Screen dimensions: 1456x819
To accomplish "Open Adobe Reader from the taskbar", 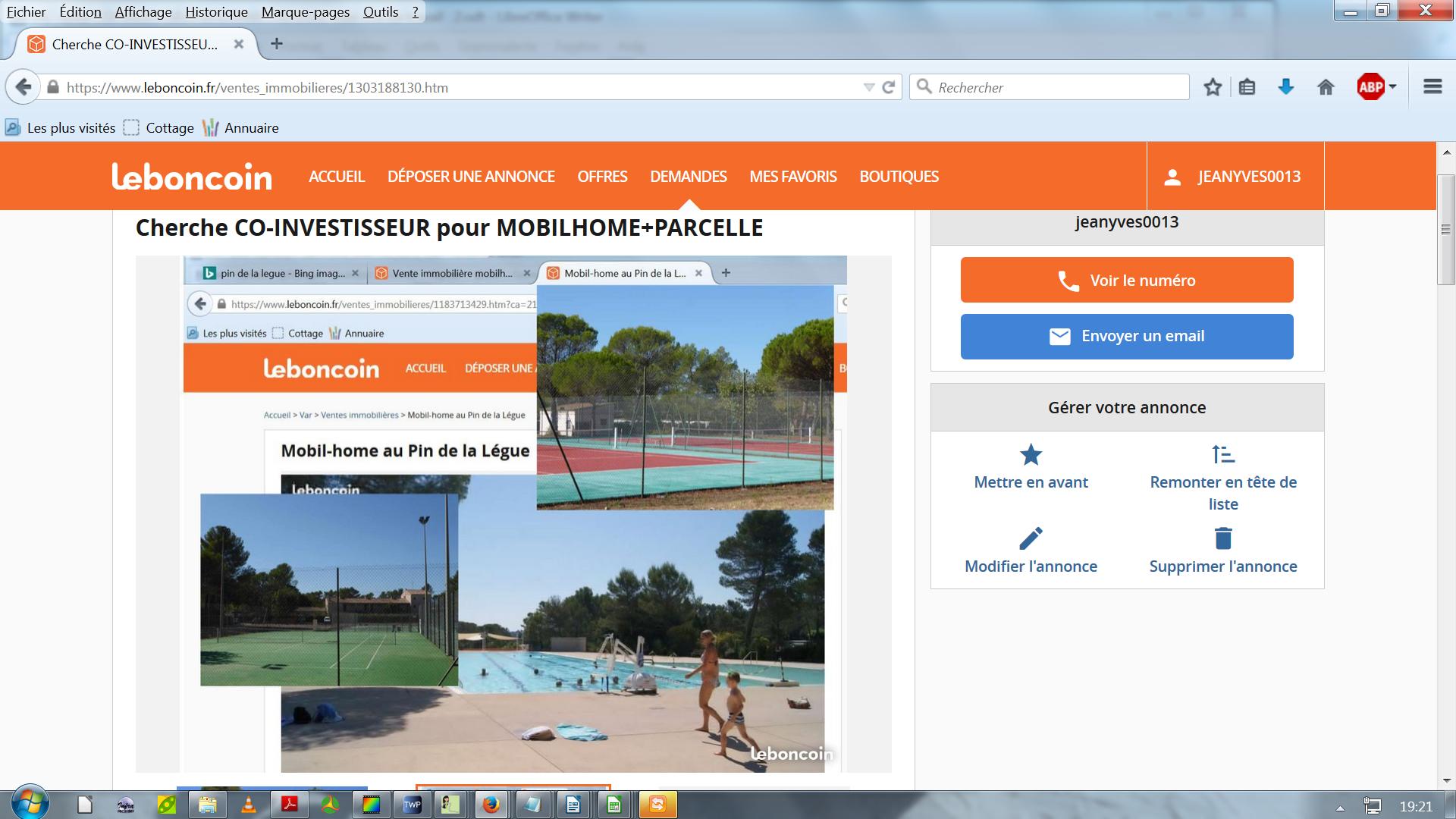I will [x=290, y=805].
